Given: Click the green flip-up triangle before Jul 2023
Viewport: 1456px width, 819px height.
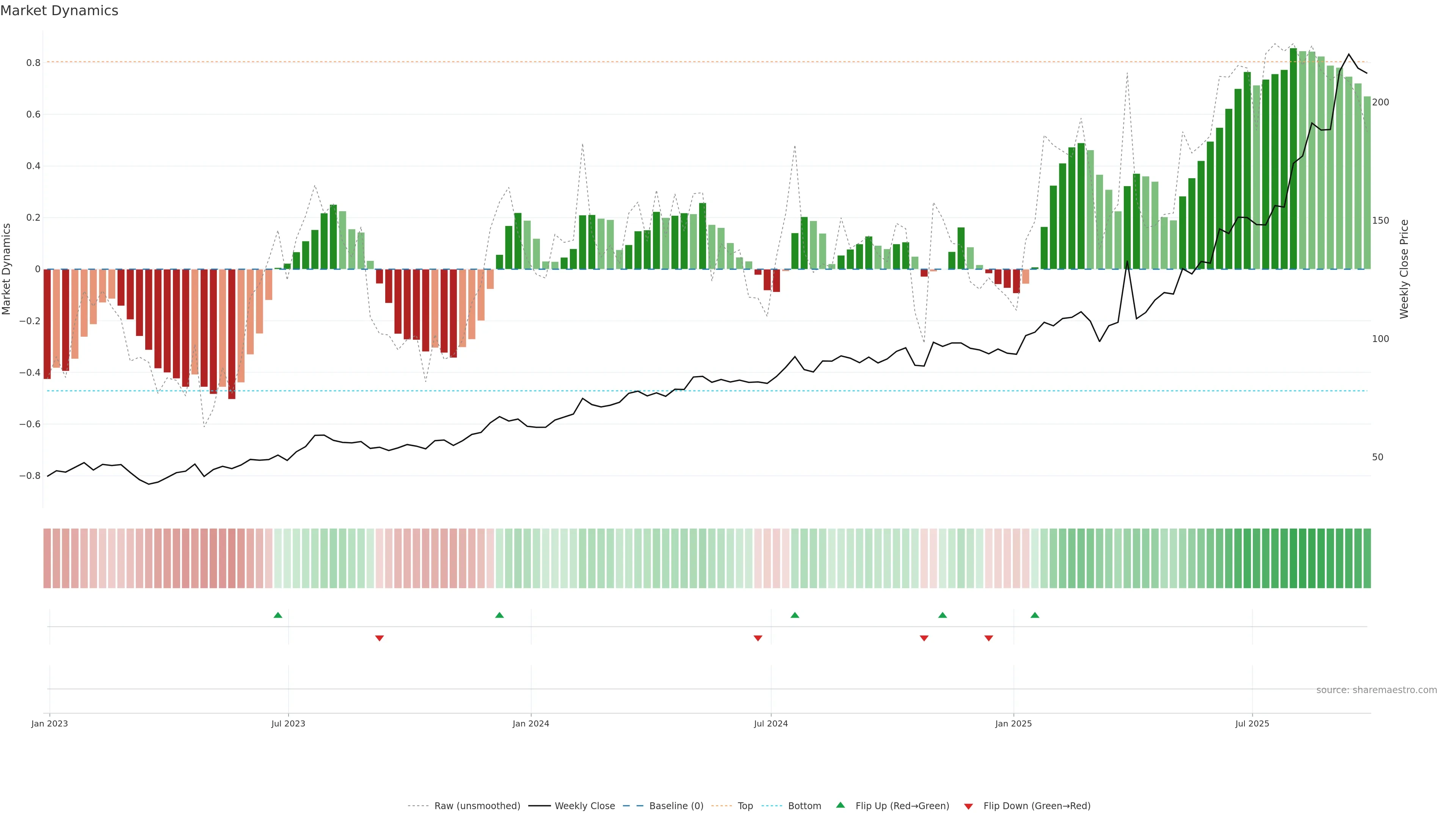Looking at the screenshot, I should point(278,615).
